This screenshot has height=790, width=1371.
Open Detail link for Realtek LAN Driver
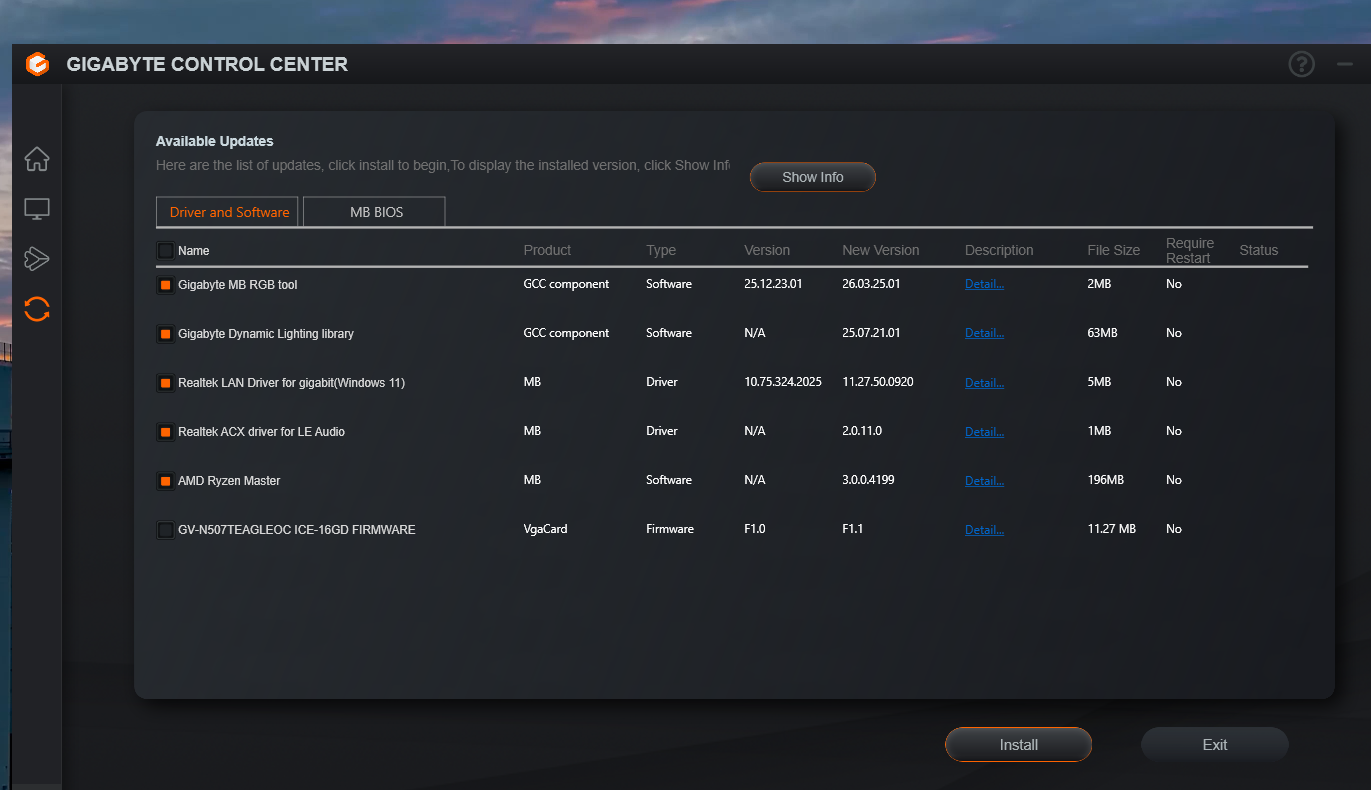tap(984, 382)
